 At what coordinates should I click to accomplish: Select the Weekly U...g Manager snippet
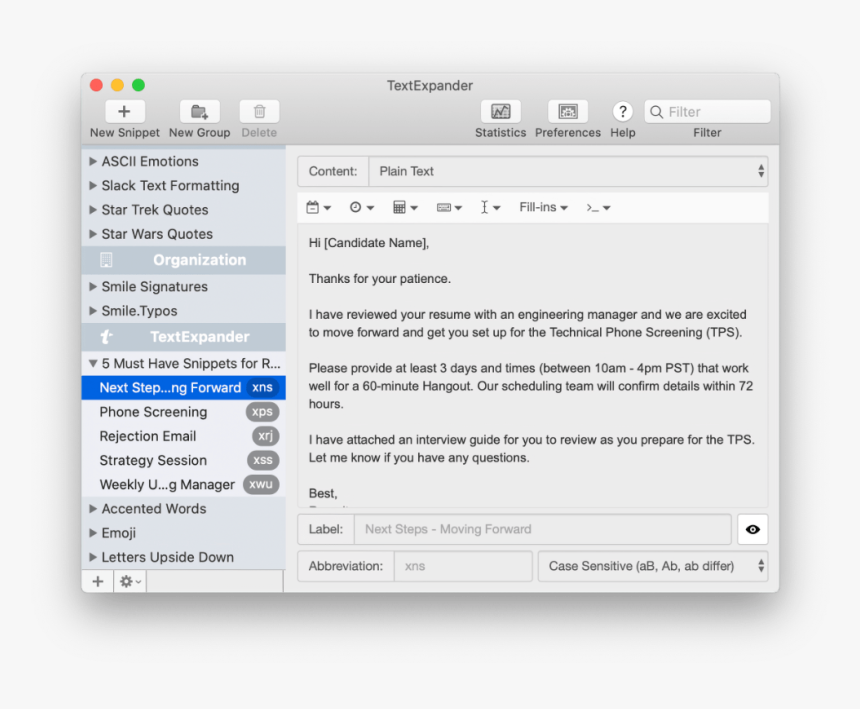tap(183, 484)
